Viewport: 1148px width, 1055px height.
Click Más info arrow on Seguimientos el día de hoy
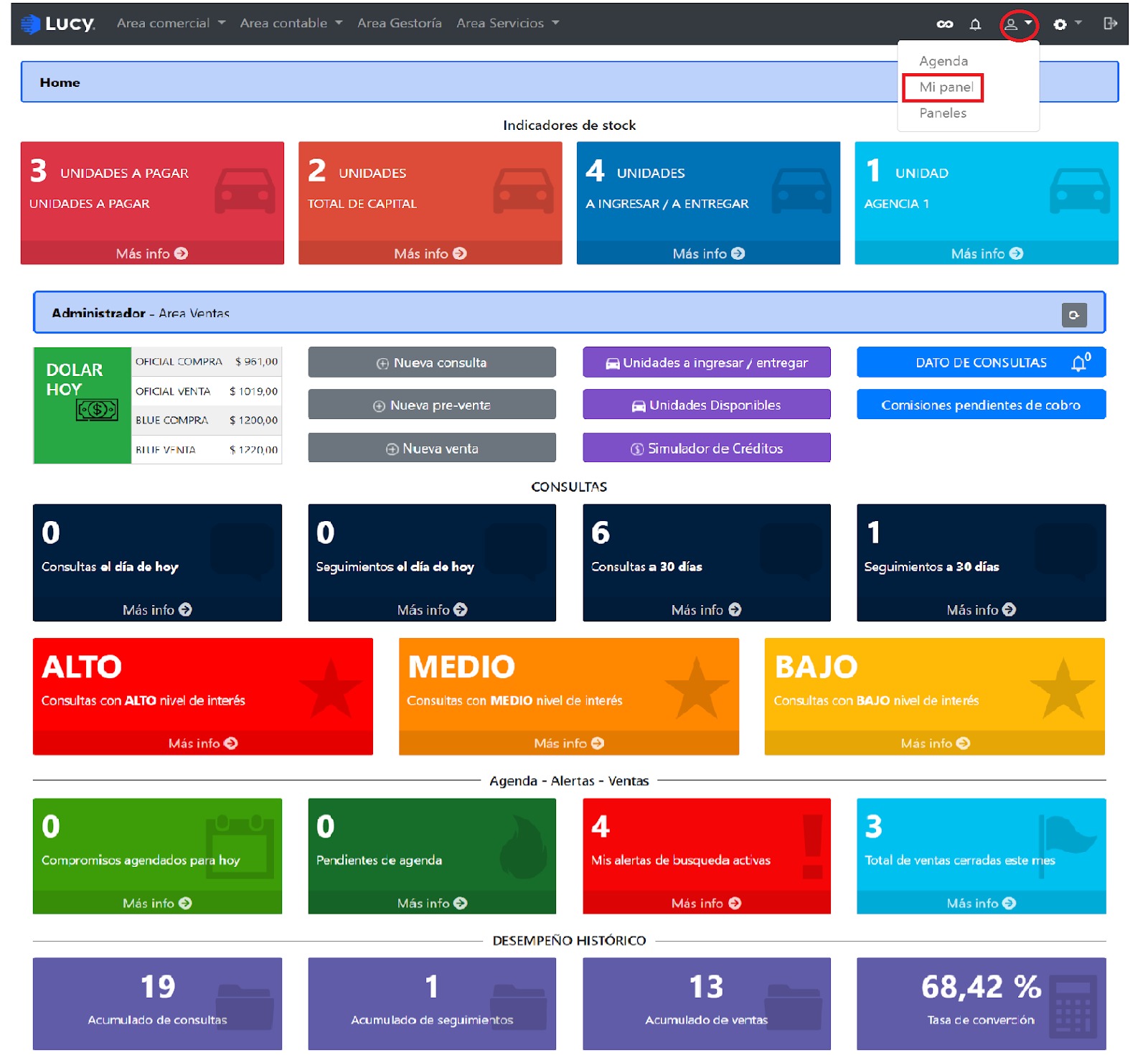pyautogui.click(x=460, y=609)
